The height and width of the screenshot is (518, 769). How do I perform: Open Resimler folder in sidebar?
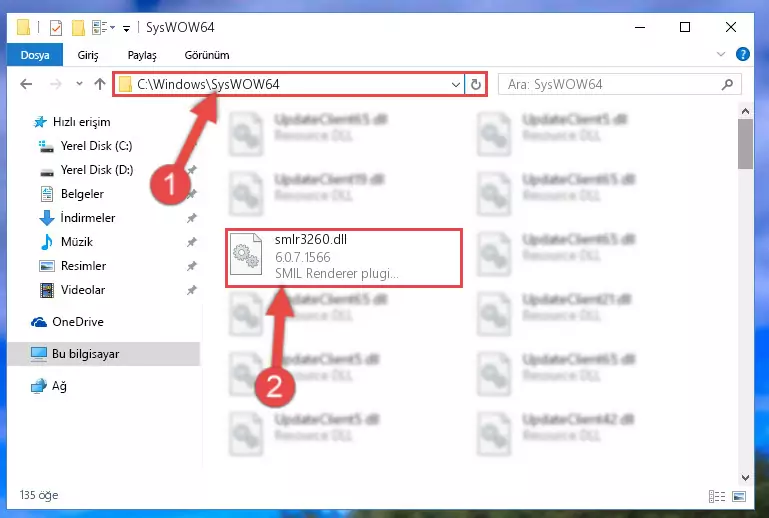pyautogui.click(x=83, y=266)
